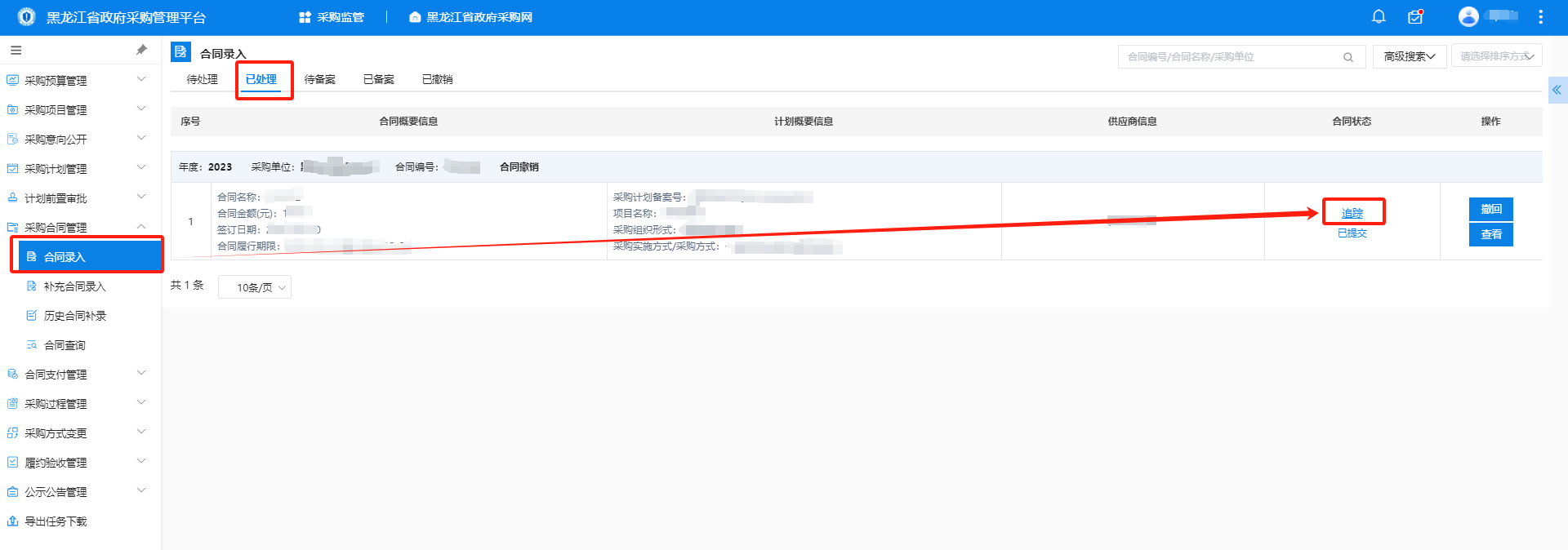This screenshot has height=550, width=1568.
Task: Click the 公示公告管理 sidebar icon
Action: tap(12, 491)
